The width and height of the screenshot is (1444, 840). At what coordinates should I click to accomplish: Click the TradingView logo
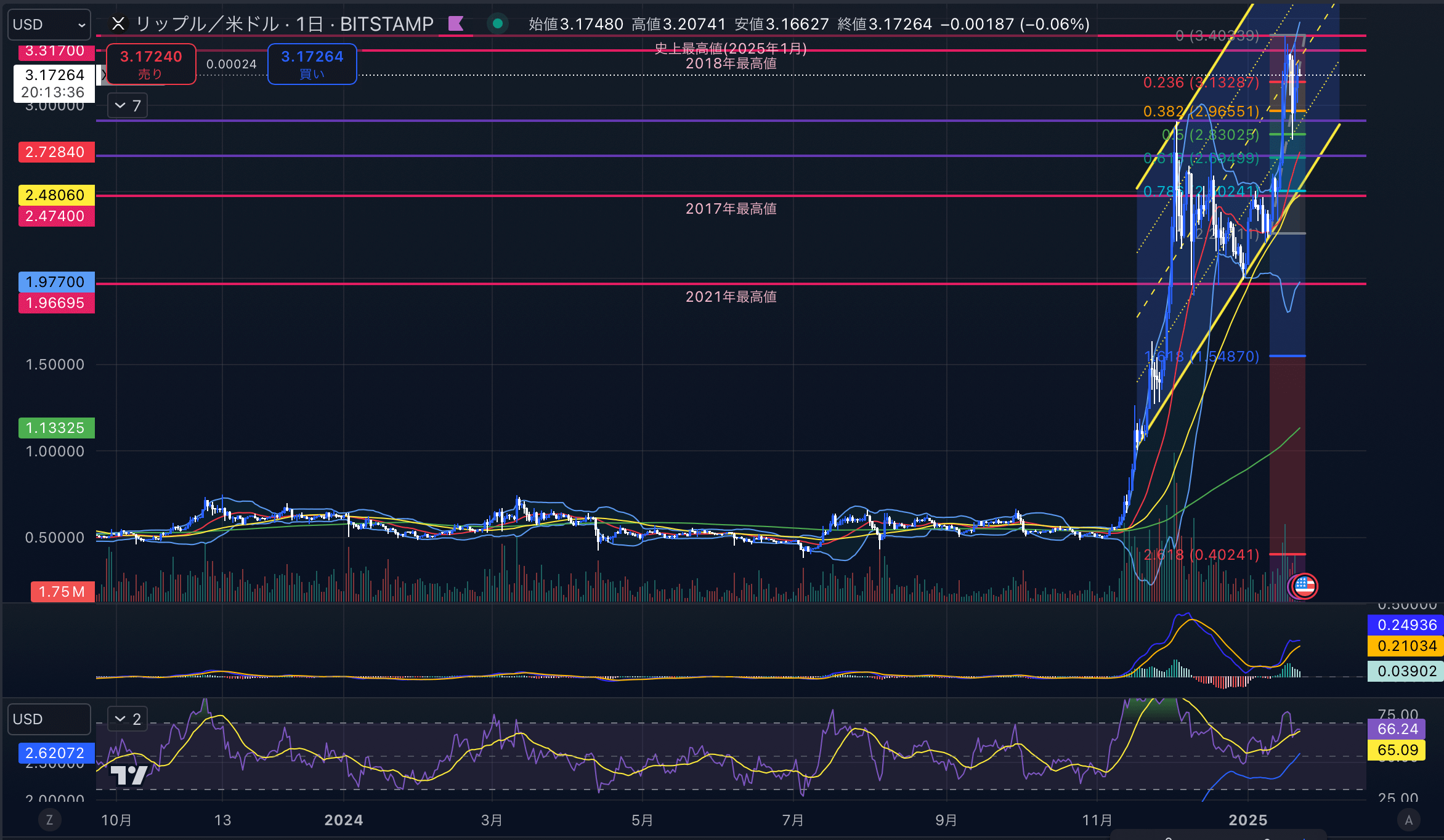pyautogui.click(x=129, y=775)
